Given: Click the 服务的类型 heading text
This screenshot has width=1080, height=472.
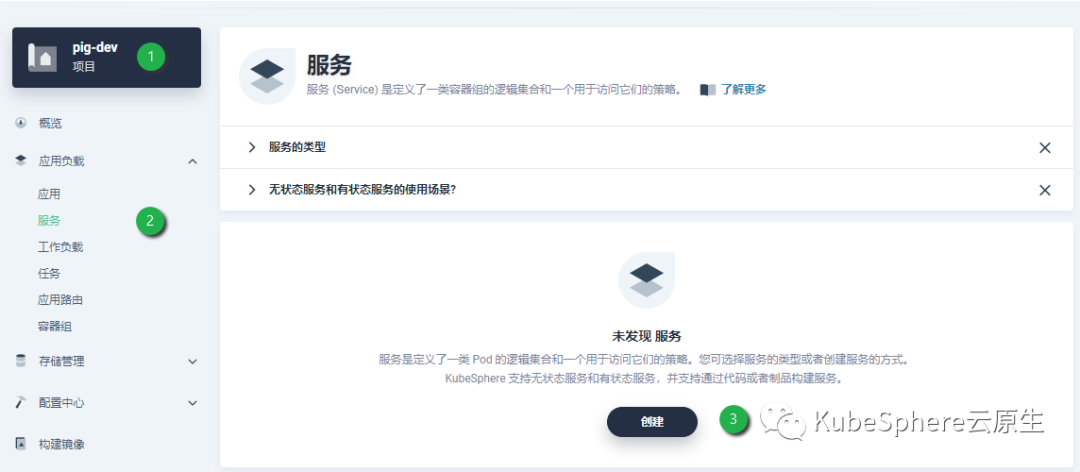Looking at the screenshot, I should (x=298, y=147).
